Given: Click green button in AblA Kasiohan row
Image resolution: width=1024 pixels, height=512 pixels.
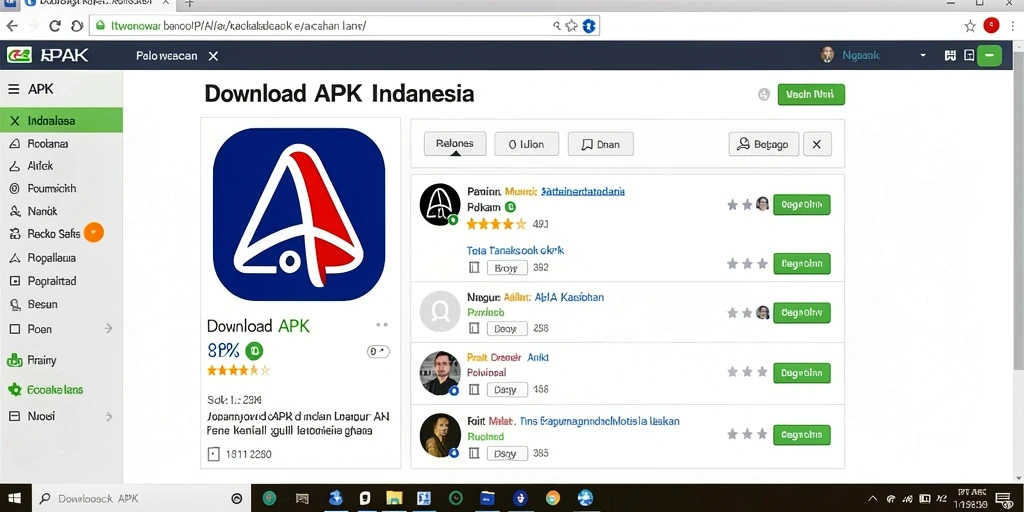Looking at the screenshot, I should click(x=801, y=313).
